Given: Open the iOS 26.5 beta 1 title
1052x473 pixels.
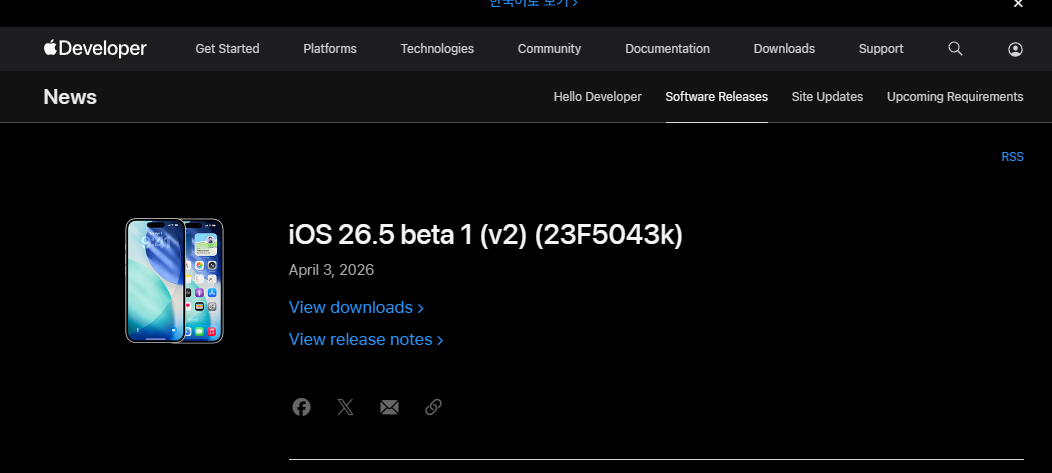Looking at the screenshot, I should coord(486,235).
